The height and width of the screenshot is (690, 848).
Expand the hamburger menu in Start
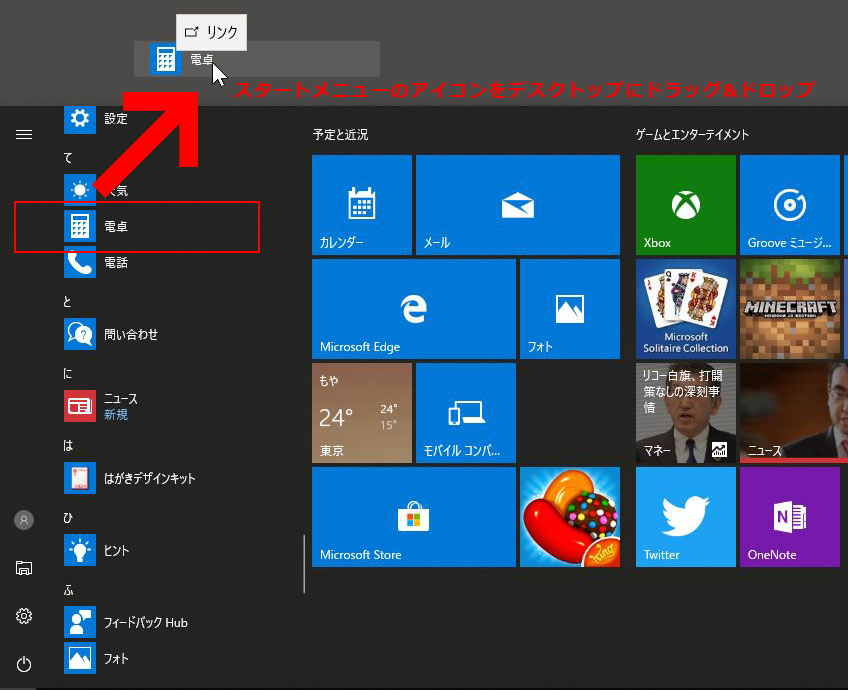24,135
